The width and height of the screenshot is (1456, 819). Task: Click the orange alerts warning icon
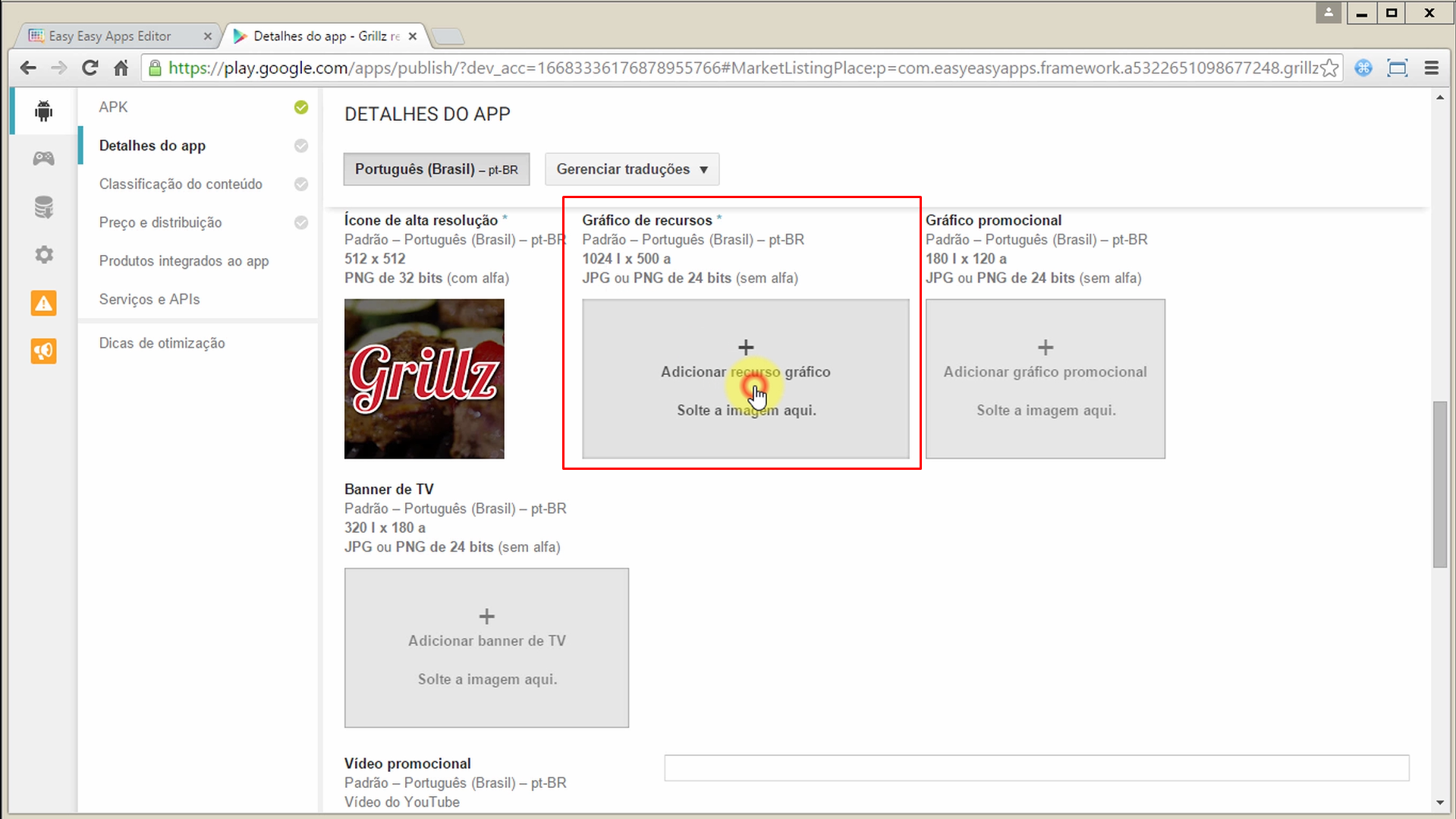(x=43, y=303)
